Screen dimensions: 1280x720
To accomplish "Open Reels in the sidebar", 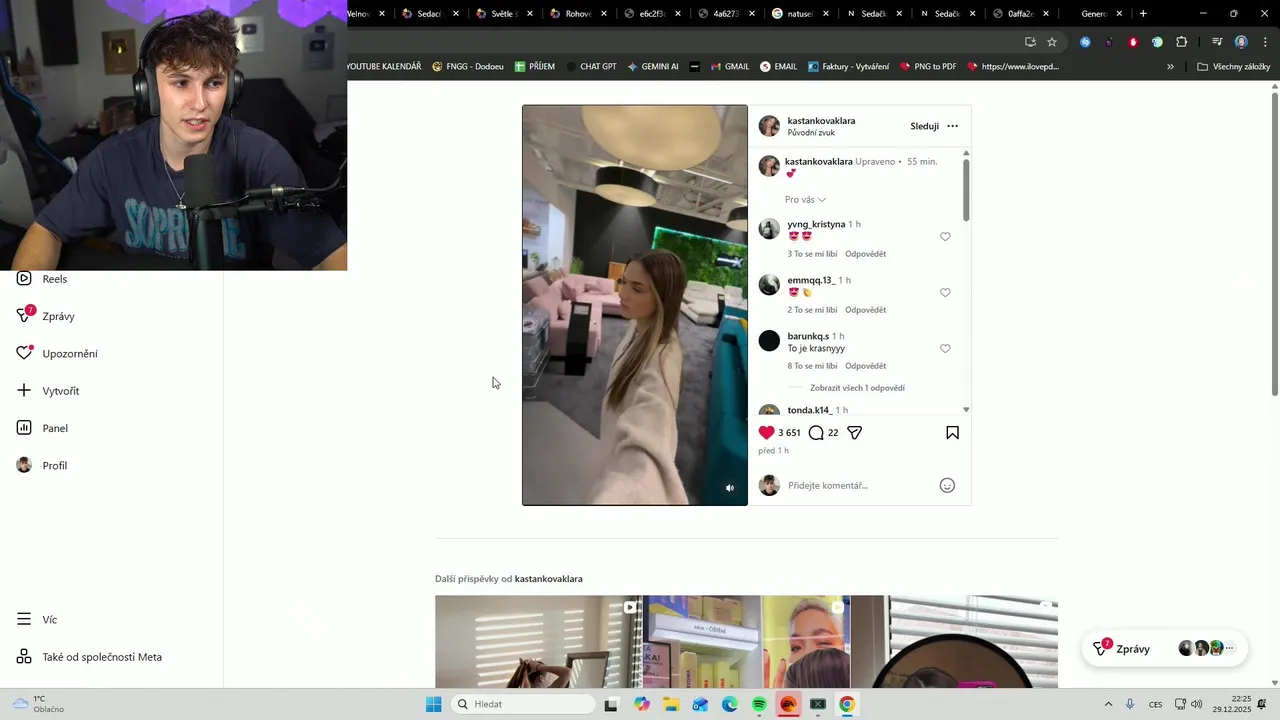I will [42, 279].
